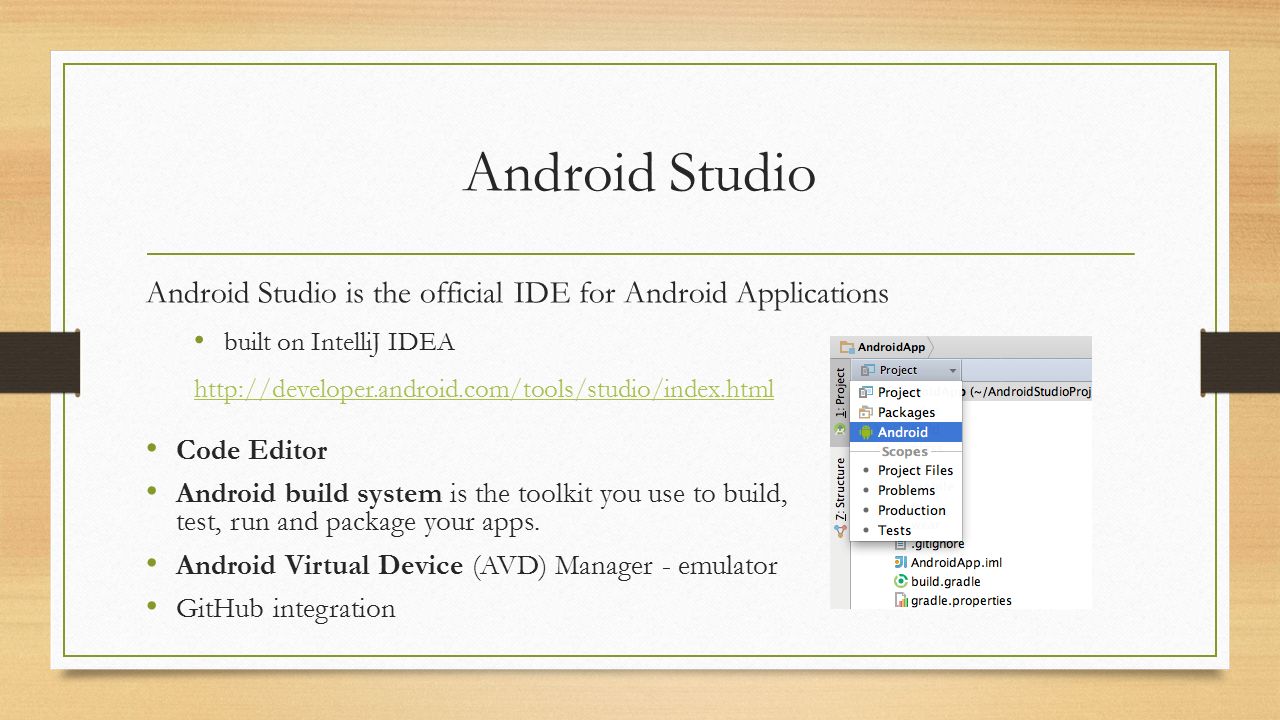Image resolution: width=1280 pixels, height=720 pixels.
Task: Click the Structure tab's tree icon
Action: pos(840,530)
